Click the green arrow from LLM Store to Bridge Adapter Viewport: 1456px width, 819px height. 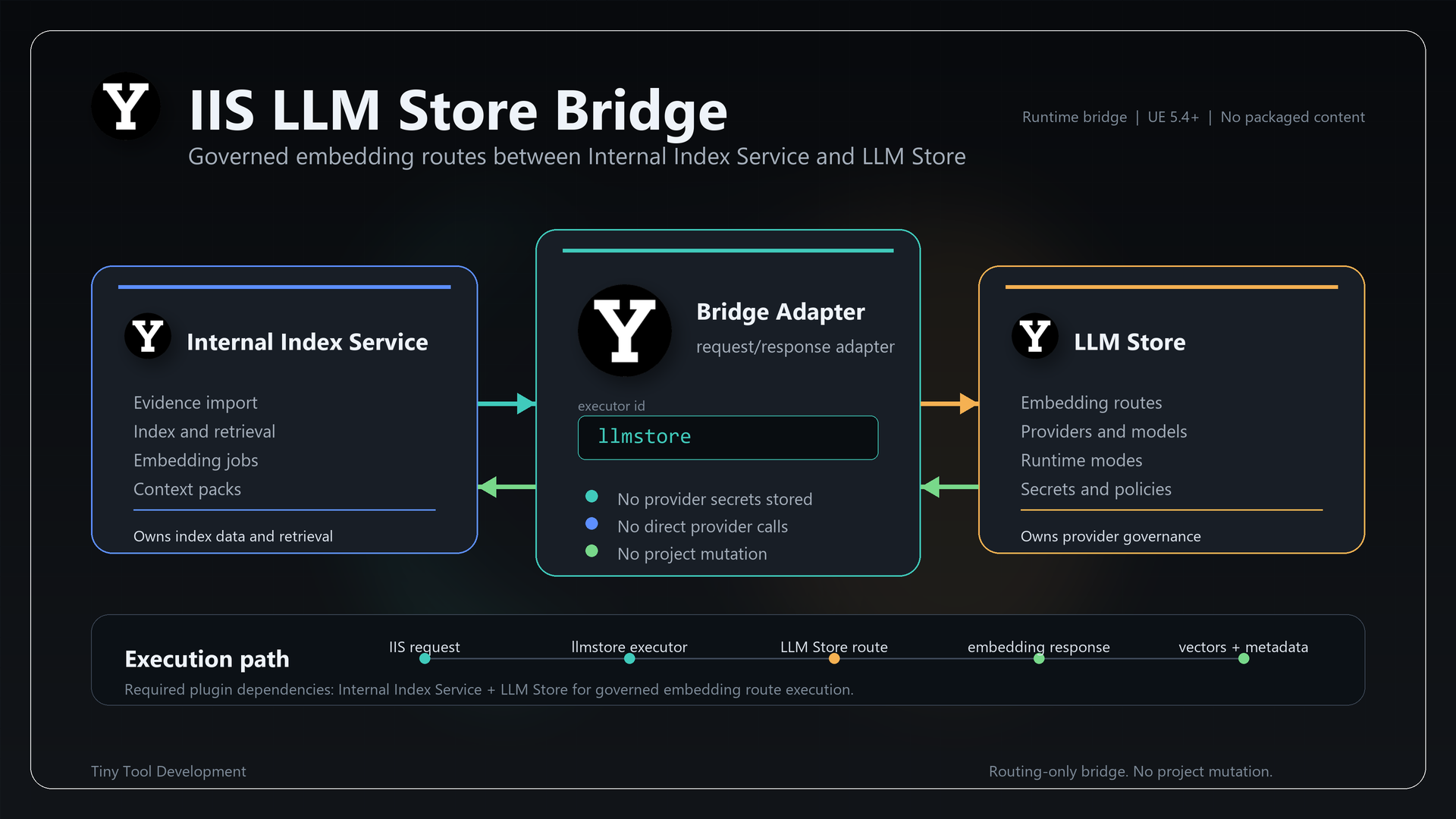click(x=949, y=487)
